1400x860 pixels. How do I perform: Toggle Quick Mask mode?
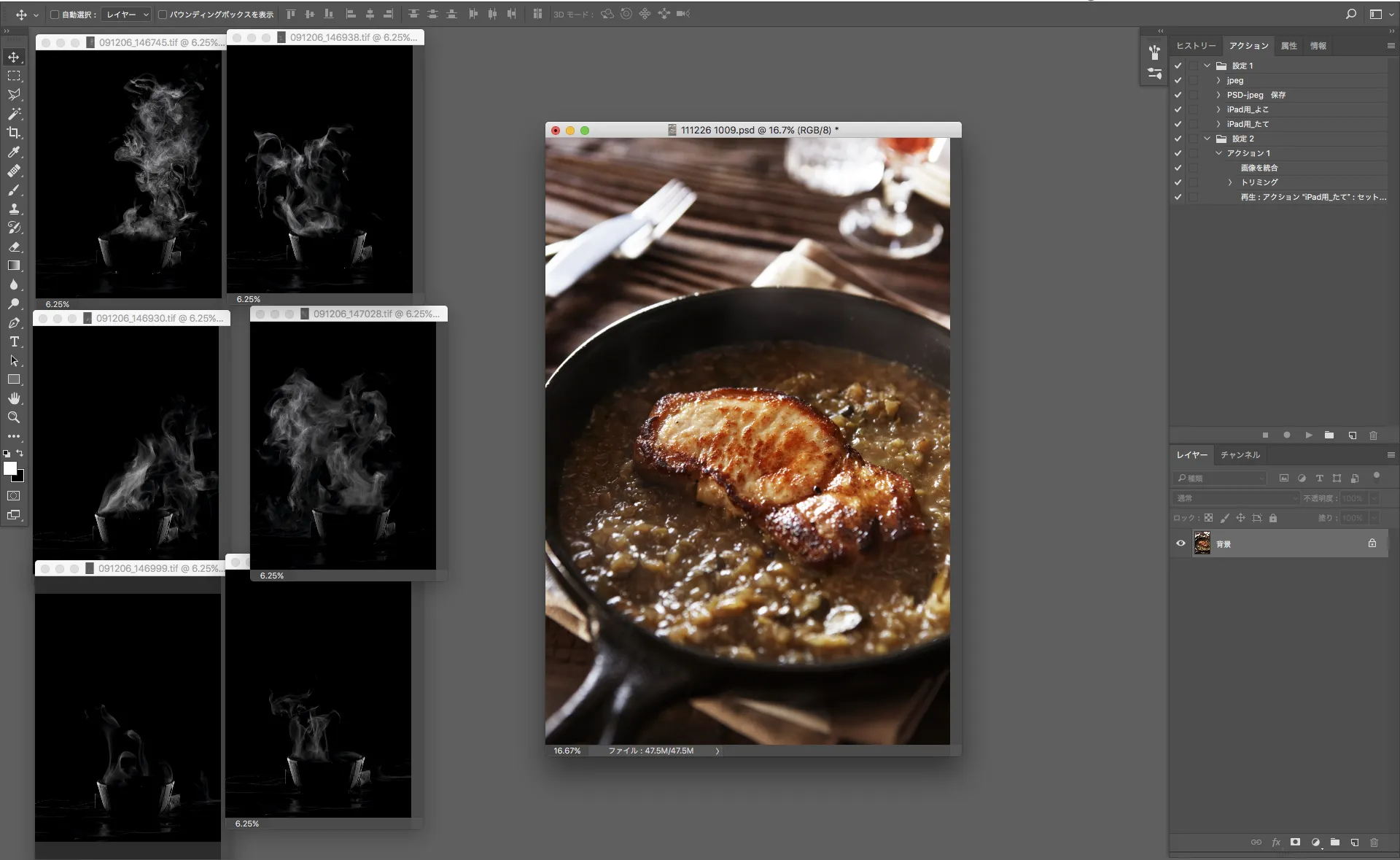point(14,496)
